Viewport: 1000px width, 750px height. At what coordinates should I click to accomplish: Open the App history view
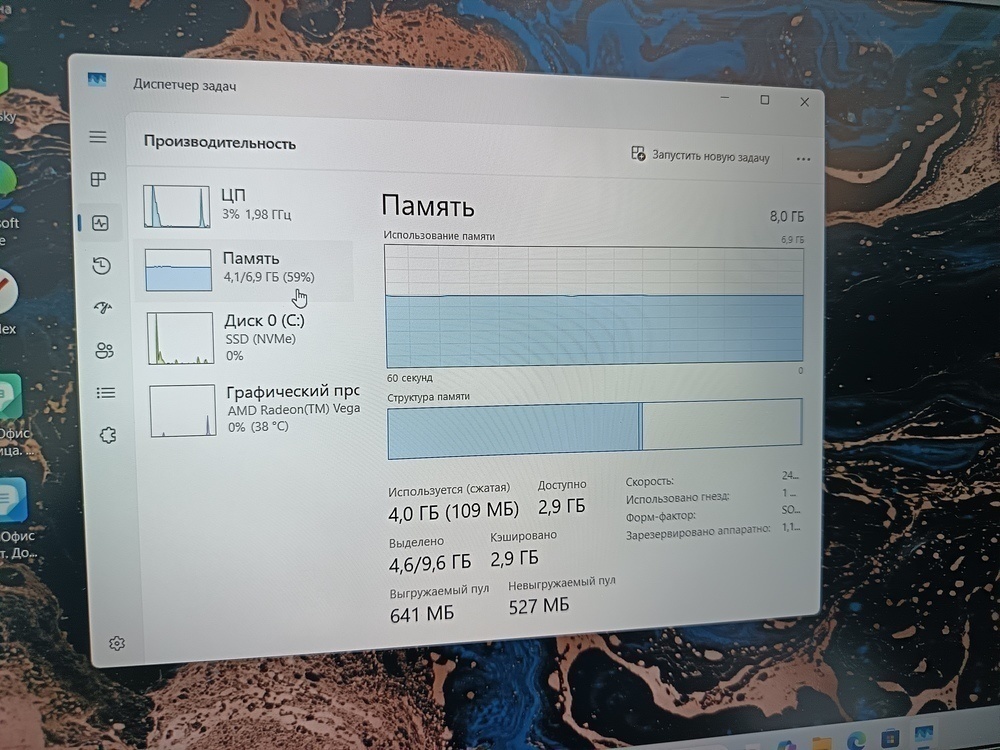(x=100, y=265)
